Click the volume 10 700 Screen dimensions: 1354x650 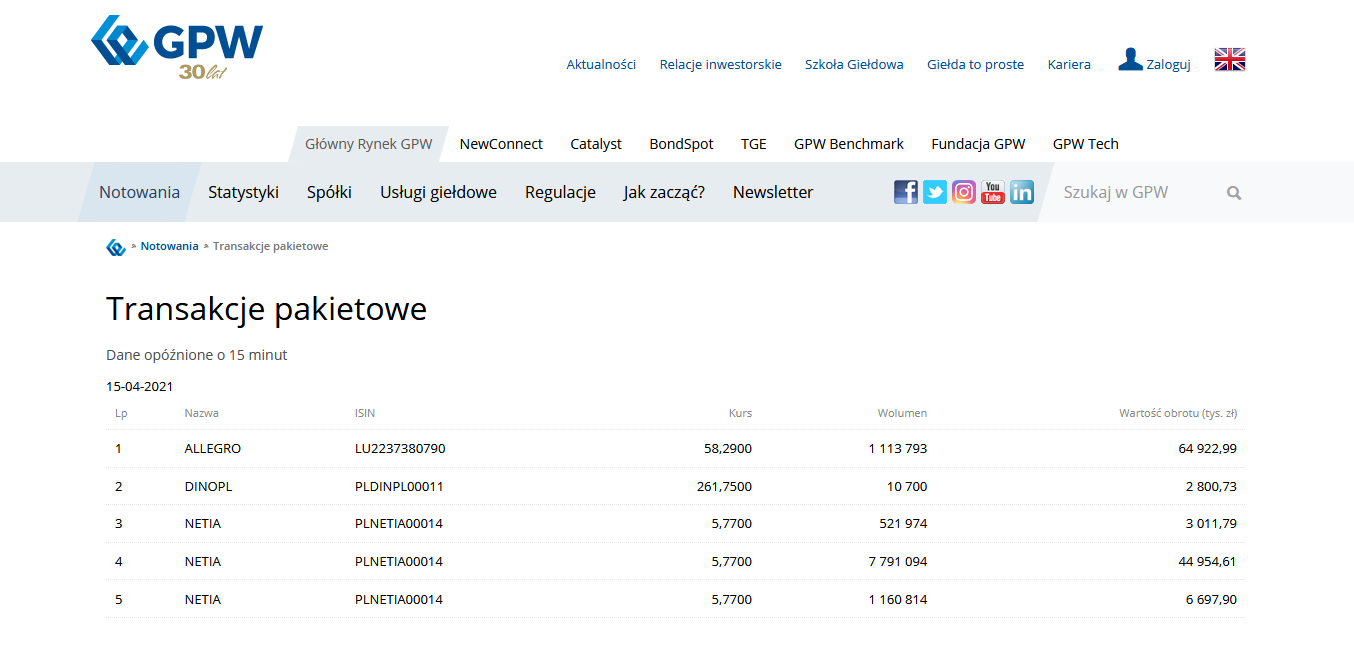[907, 487]
